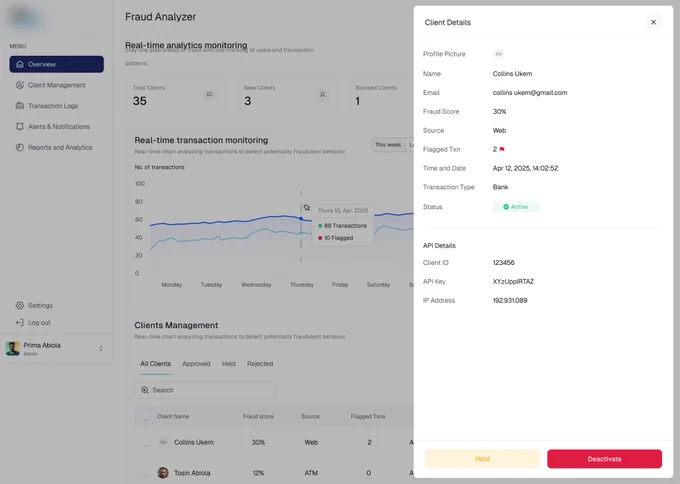
Task: Click the Apr 12, 2025 timestamp value
Action: pos(525,168)
